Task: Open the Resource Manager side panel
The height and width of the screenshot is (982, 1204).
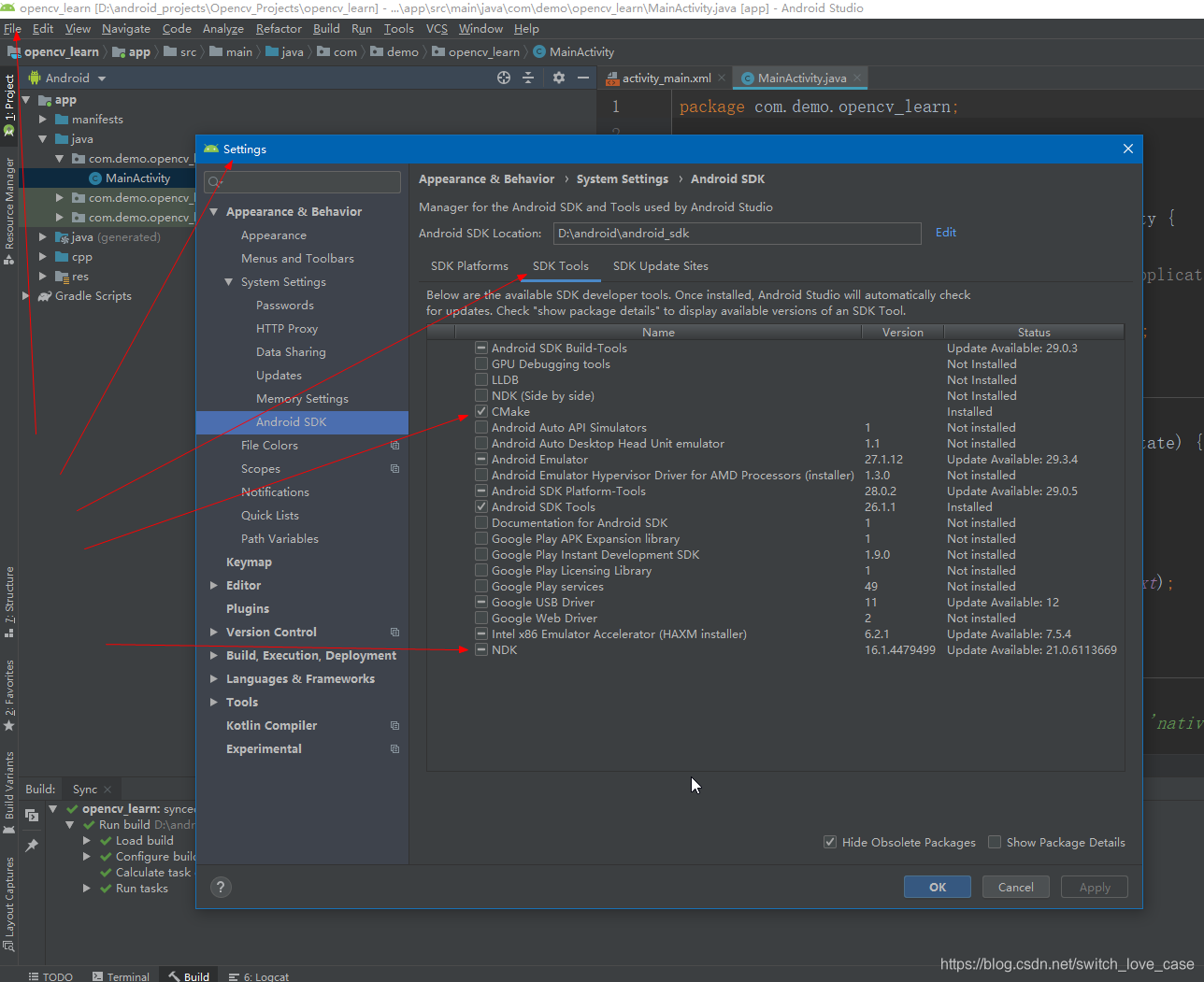Action: pos(9,210)
